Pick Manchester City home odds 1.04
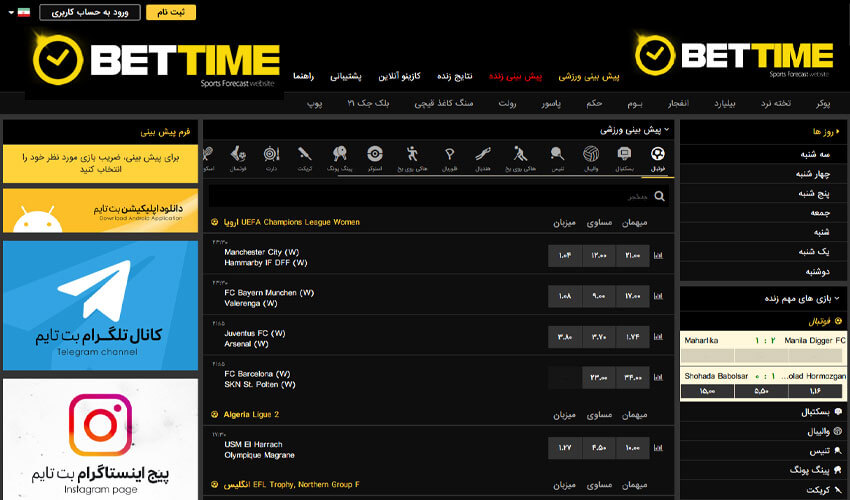The image size is (850, 500). tap(565, 255)
